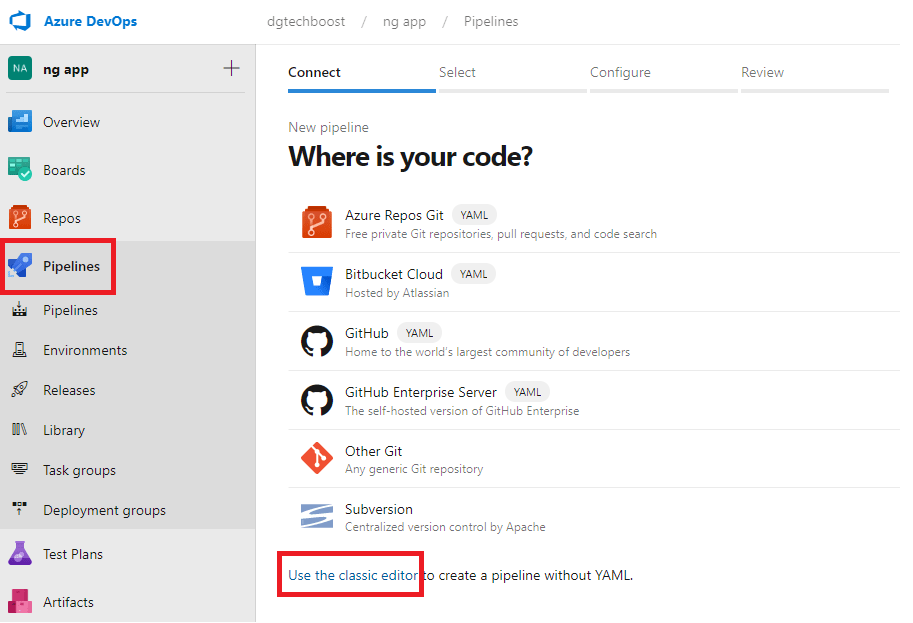The image size is (913, 623).
Task: Click the Use the classic editor link
Action: pyautogui.click(x=352, y=575)
